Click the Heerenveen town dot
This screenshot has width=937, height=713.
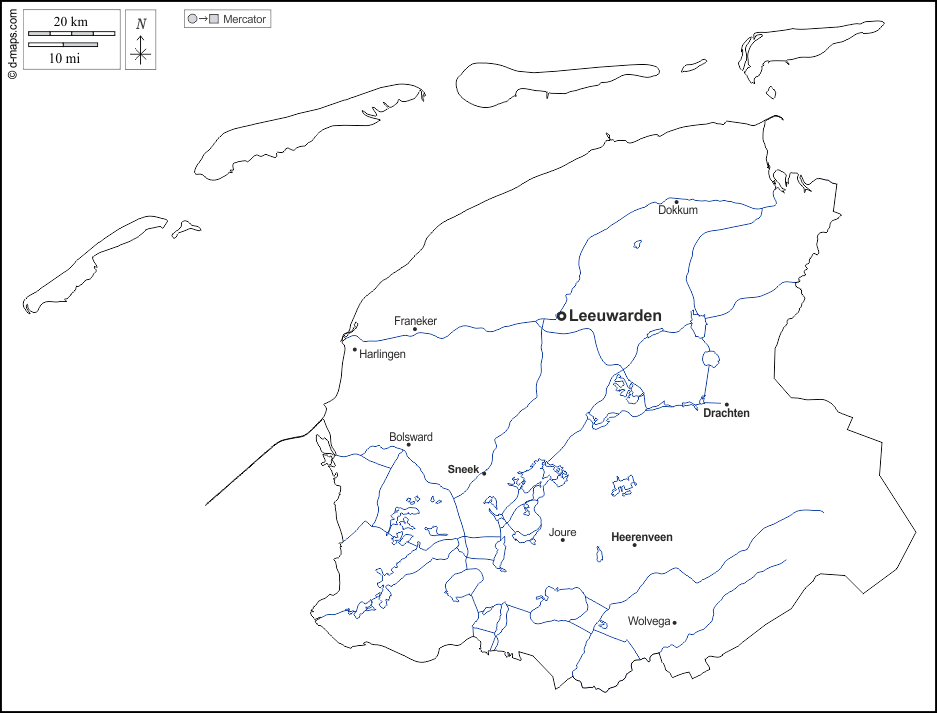pos(635,545)
